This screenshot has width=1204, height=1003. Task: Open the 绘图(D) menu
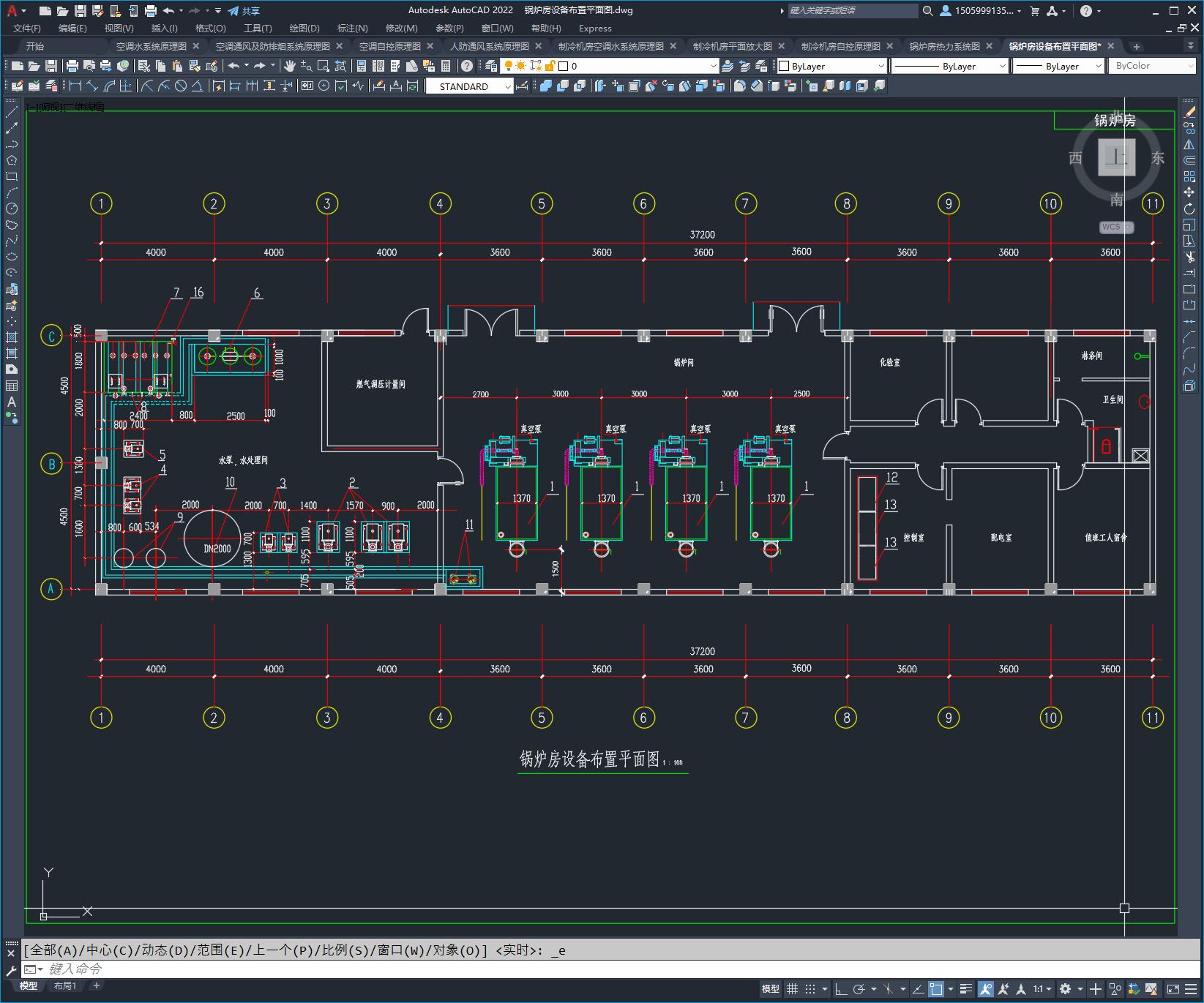304,28
